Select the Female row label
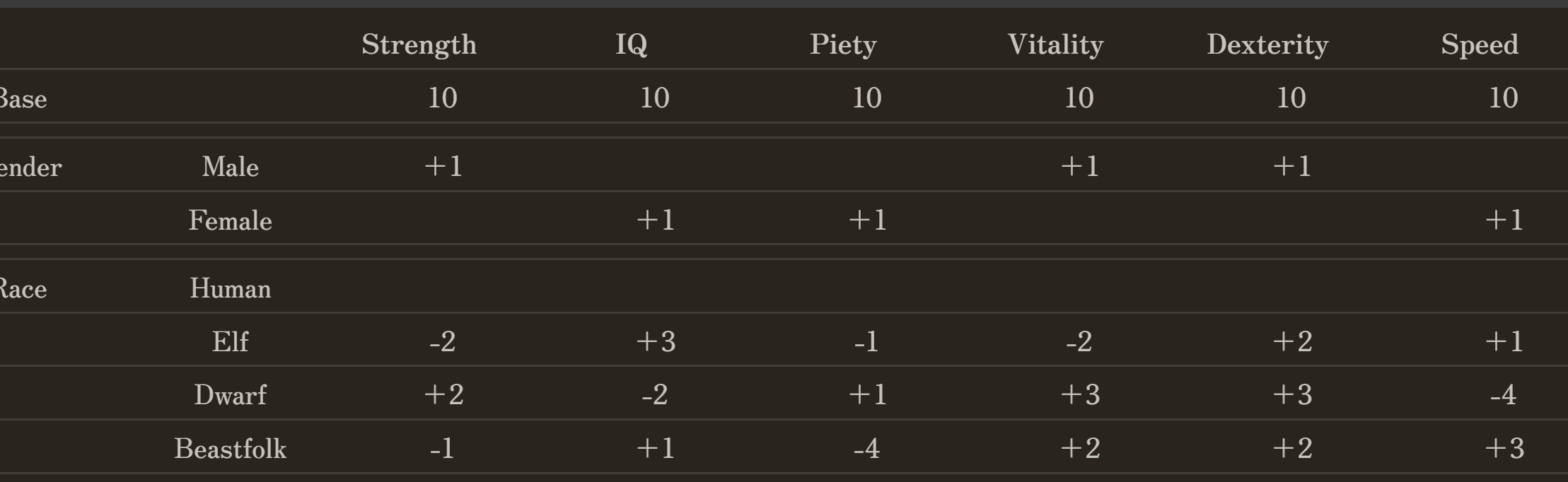This screenshot has width=1568, height=482. [x=230, y=221]
